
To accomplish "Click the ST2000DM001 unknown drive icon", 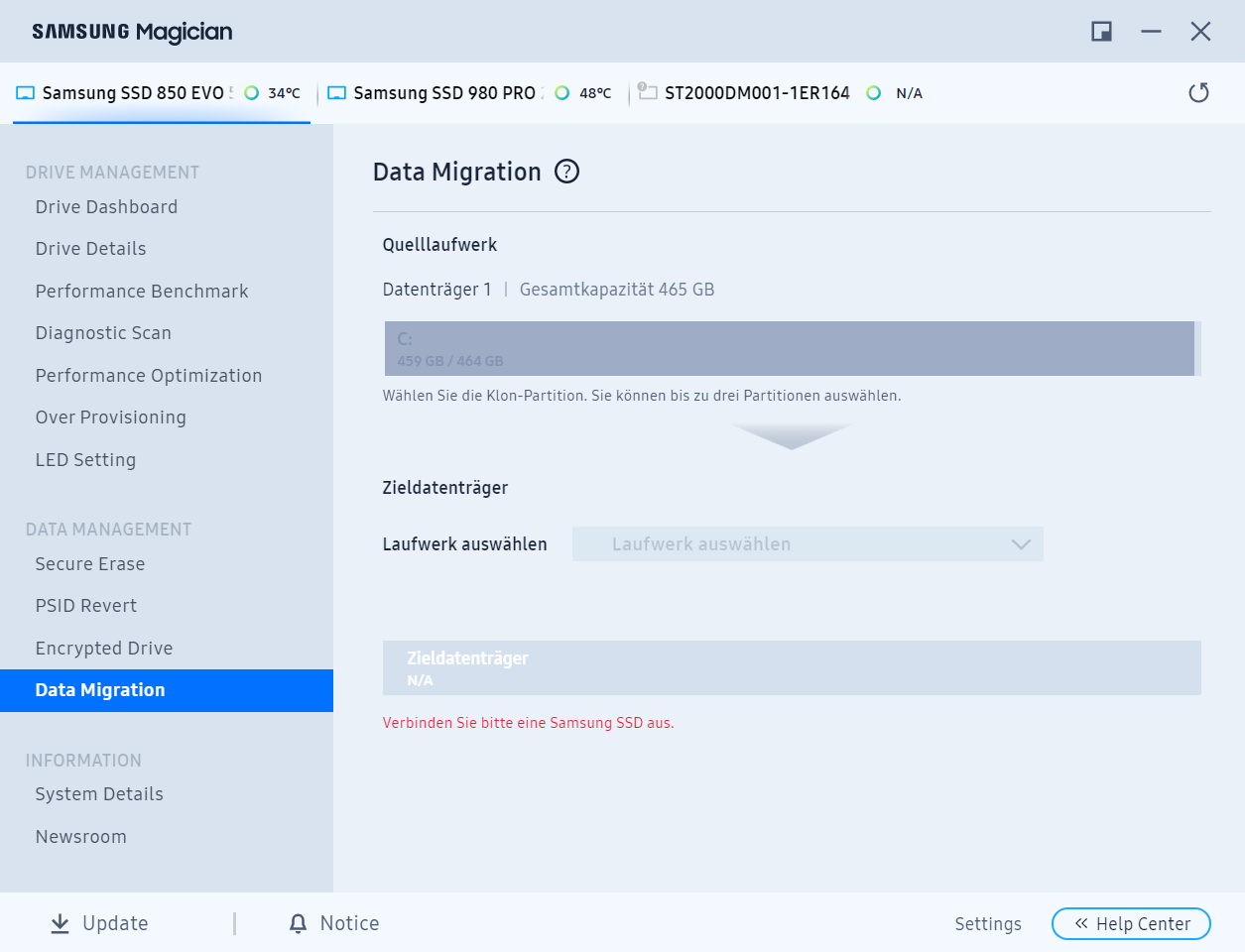I will pyautogui.click(x=647, y=91).
